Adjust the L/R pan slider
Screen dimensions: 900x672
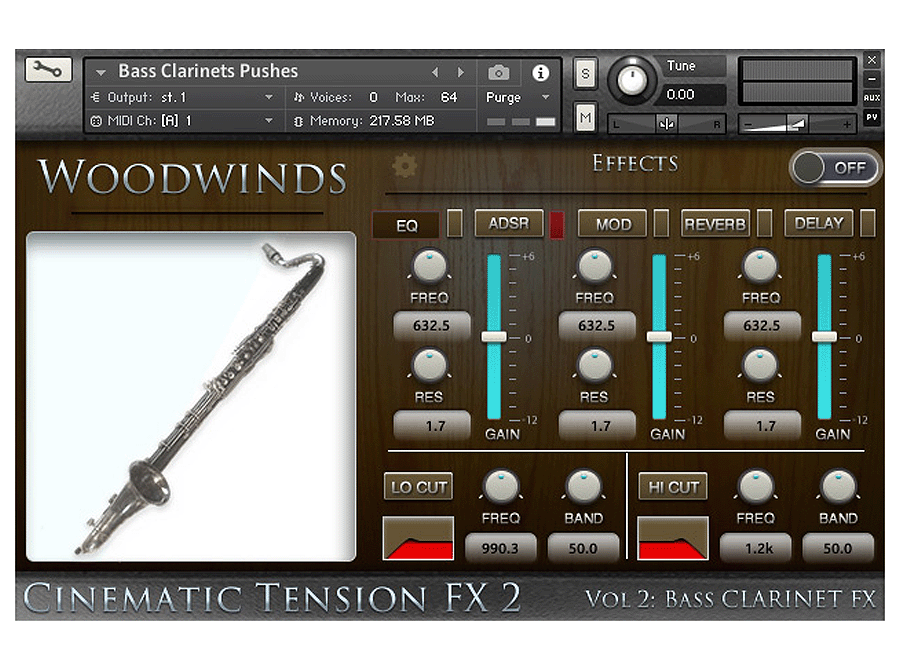[x=666, y=124]
